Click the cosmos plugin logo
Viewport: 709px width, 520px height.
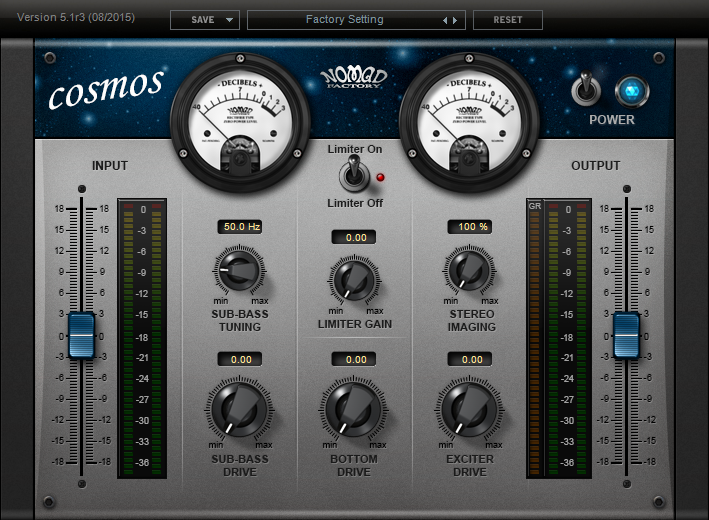106,89
